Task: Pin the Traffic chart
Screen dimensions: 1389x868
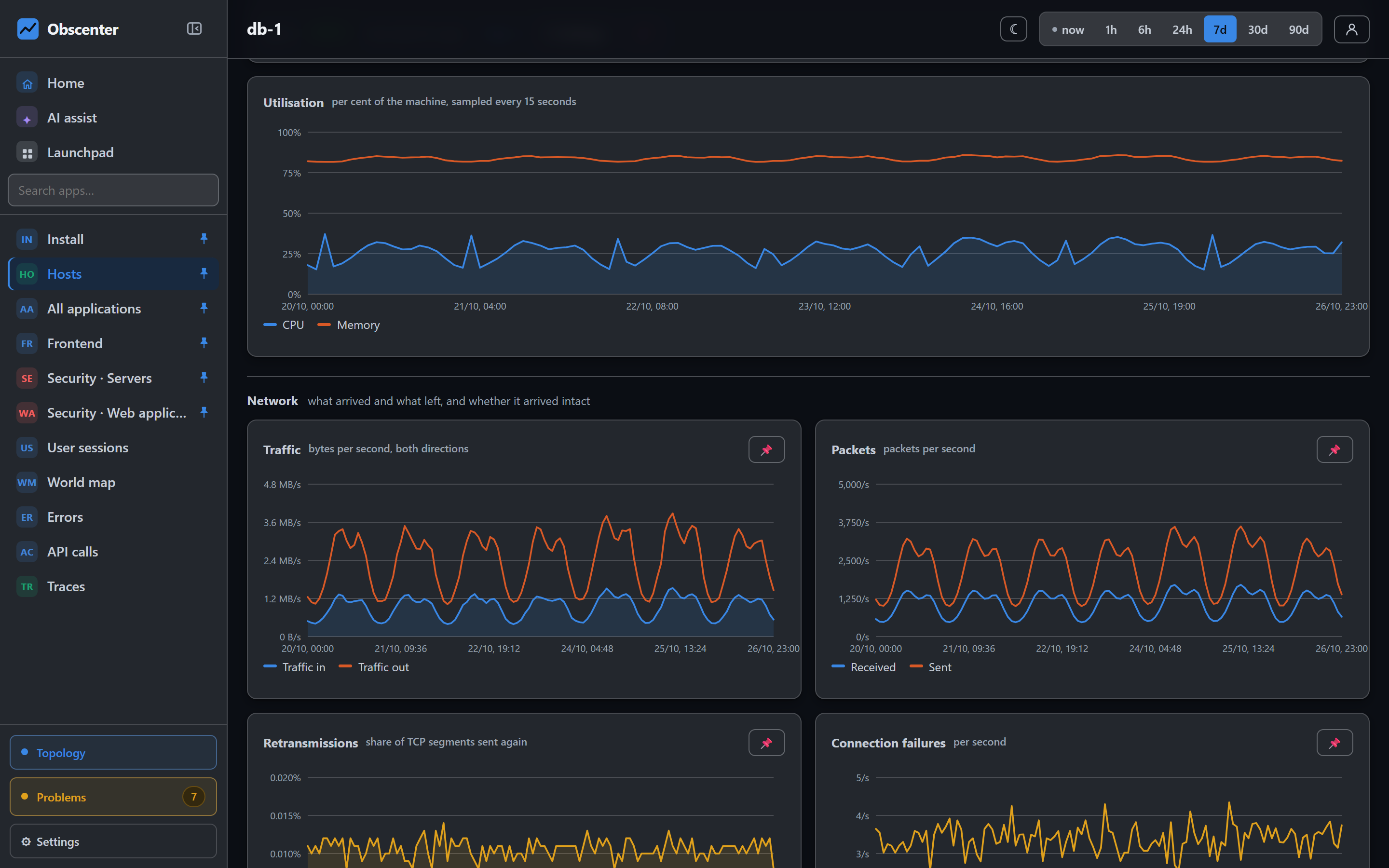Action: click(x=766, y=449)
